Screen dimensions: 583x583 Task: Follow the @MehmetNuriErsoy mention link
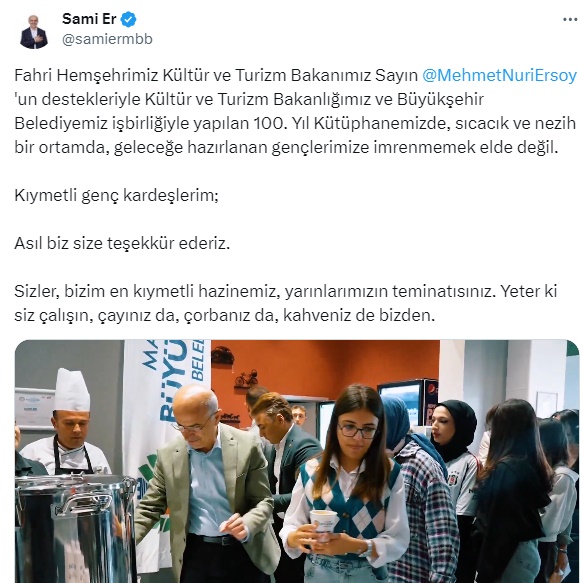click(499, 75)
